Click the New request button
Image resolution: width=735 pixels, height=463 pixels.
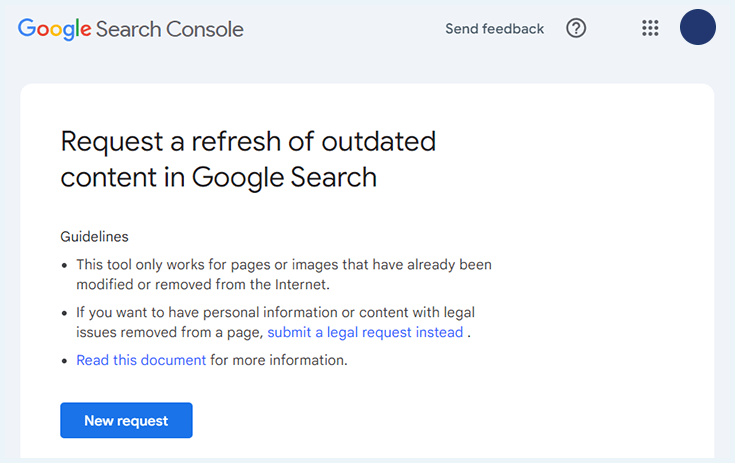126,420
